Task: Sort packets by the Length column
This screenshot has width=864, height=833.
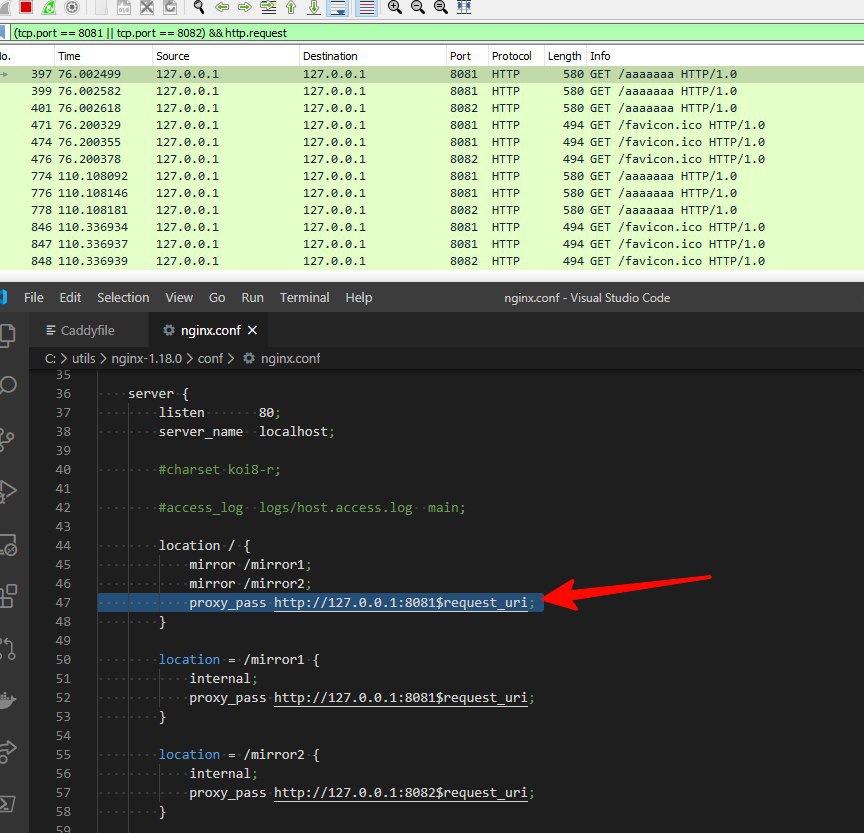Action: click(x=565, y=56)
